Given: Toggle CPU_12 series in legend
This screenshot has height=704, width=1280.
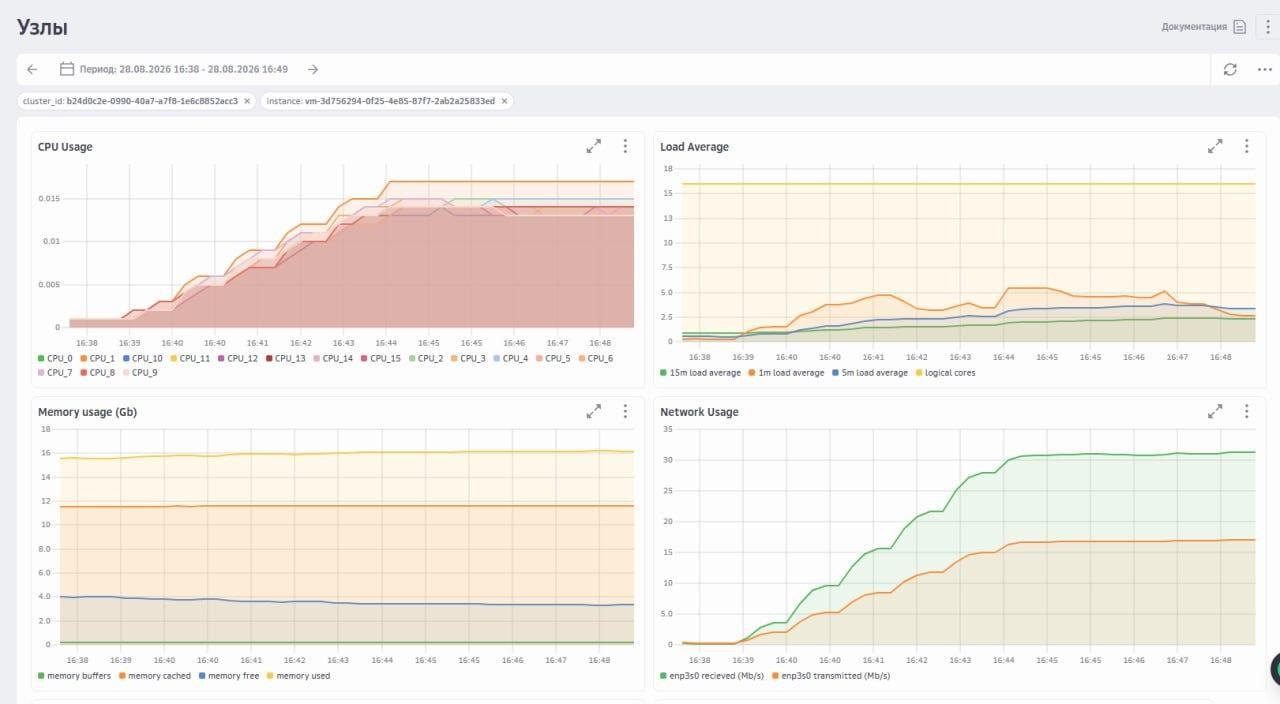Looking at the screenshot, I should (x=238, y=358).
